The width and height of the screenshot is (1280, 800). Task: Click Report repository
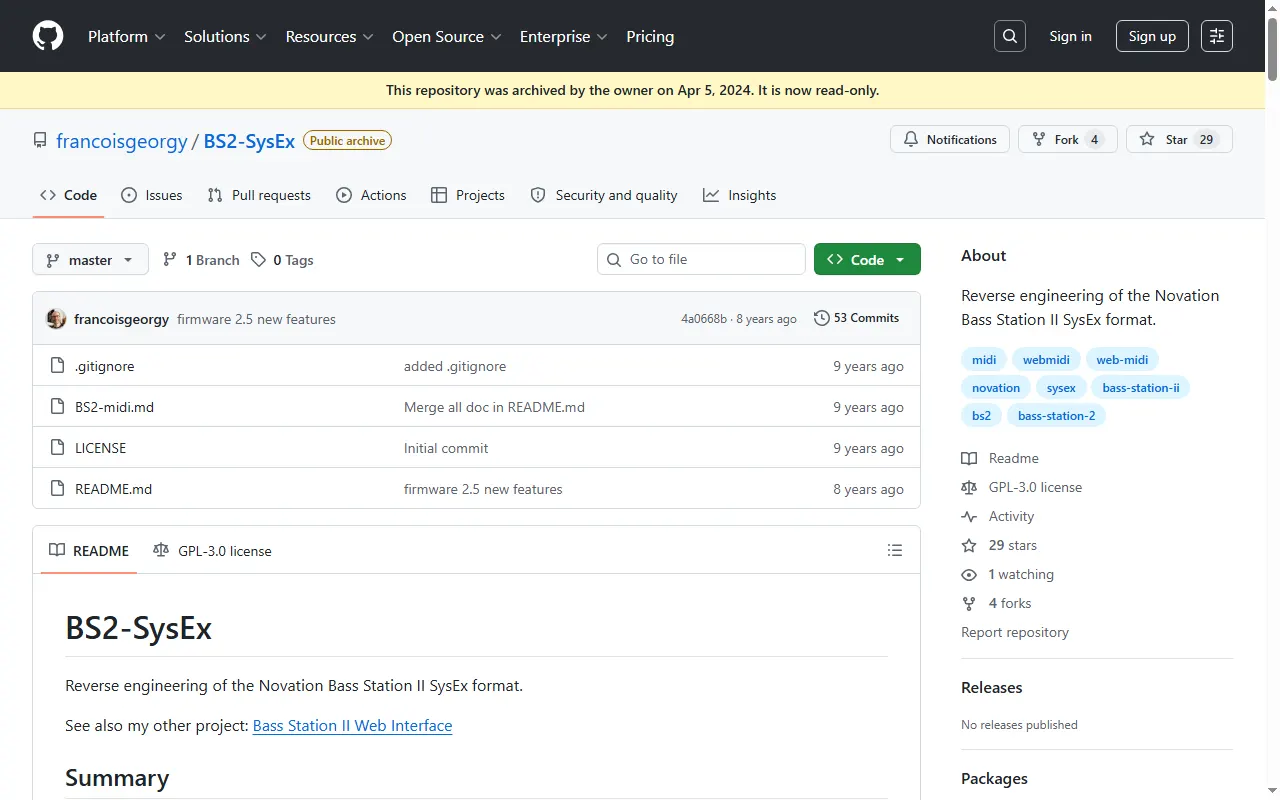pyautogui.click(x=1015, y=632)
